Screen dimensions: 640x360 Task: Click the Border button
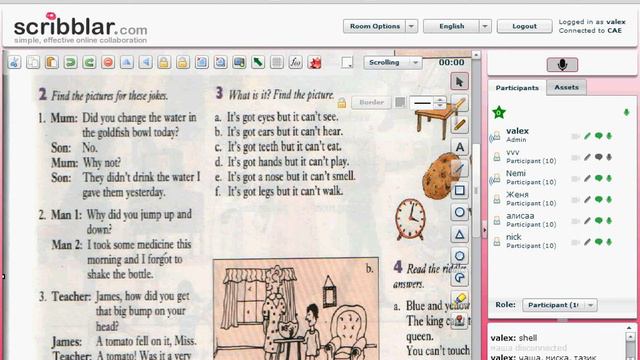[371, 102]
